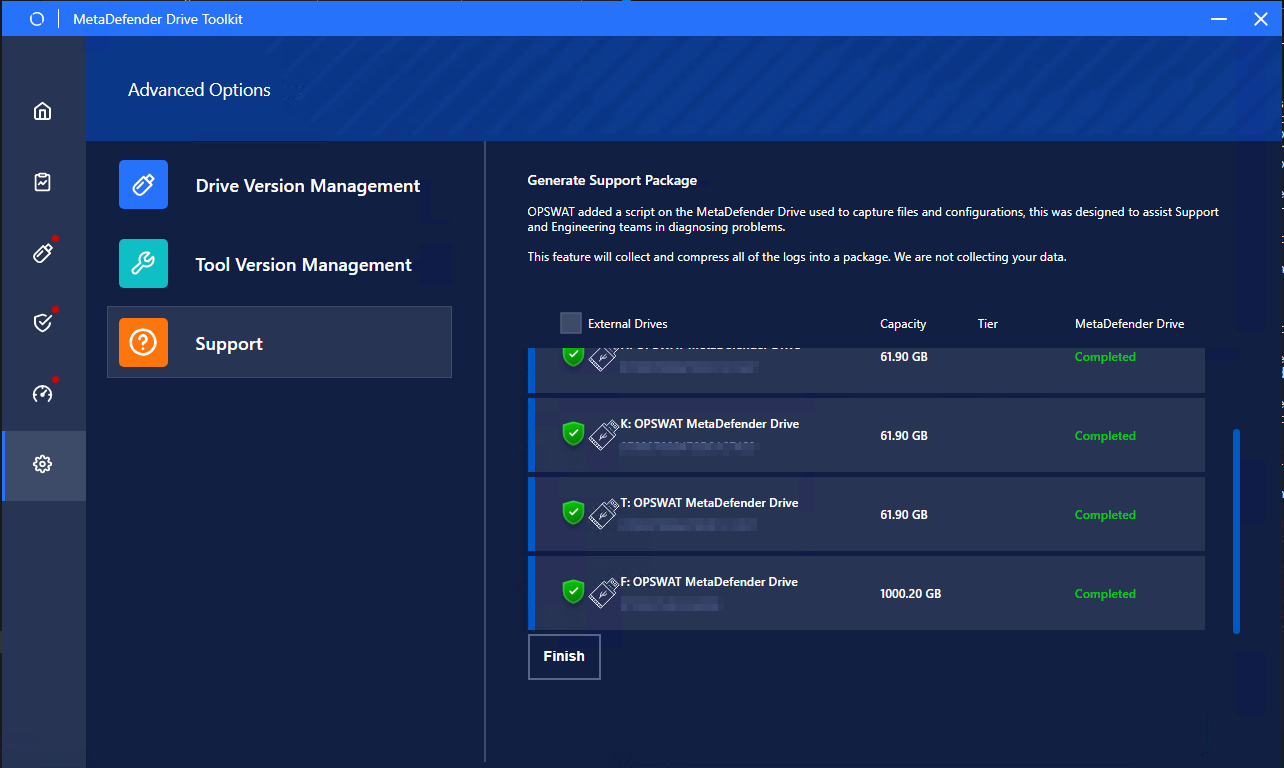The image size is (1284, 768).
Task: Click the External Drives column label
Action: [627, 324]
